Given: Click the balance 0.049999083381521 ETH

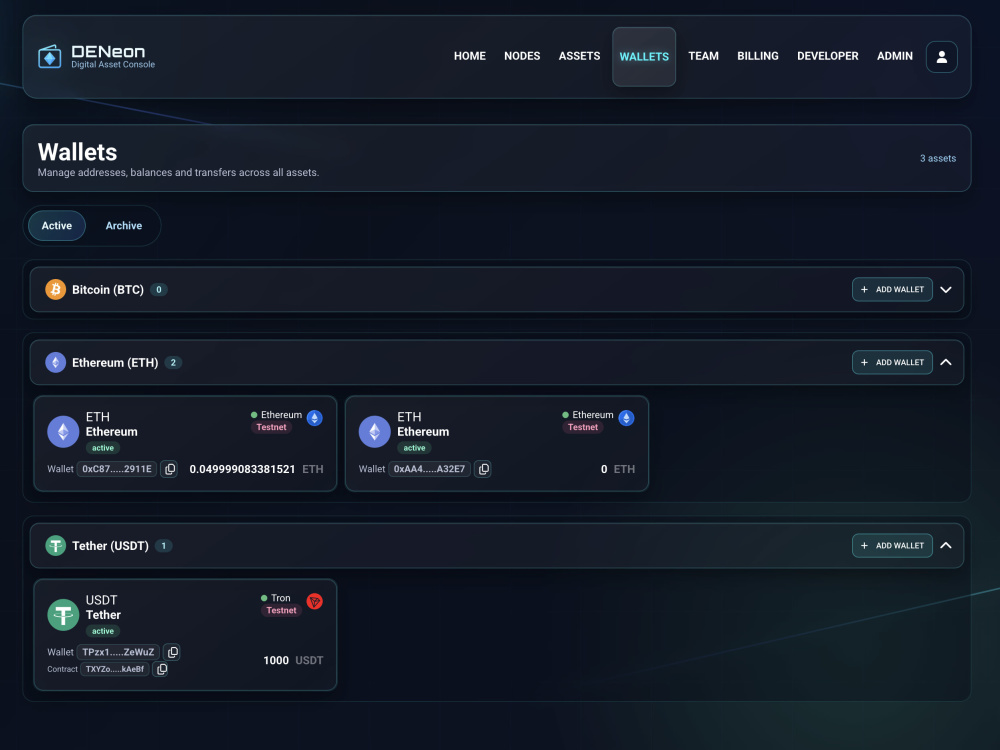Looking at the screenshot, I should click(256, 469).
